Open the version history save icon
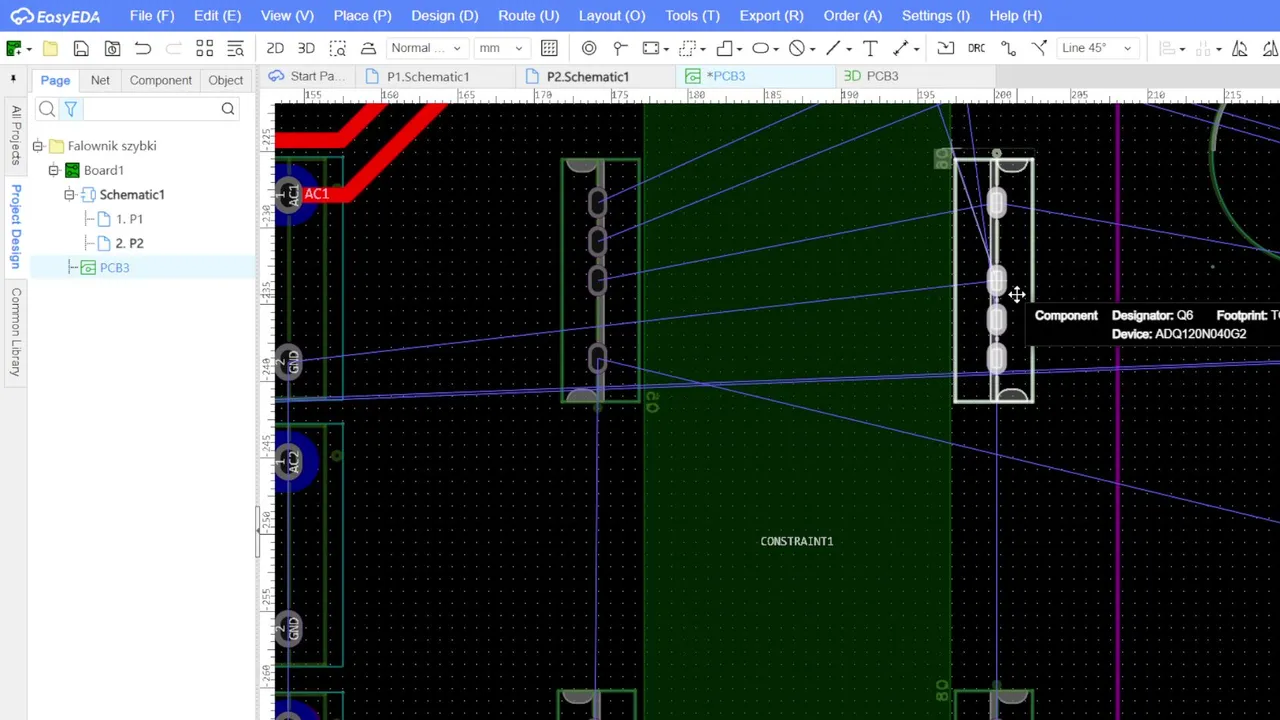The height and width of the screenshot is (720, 1280). (112, 48)
